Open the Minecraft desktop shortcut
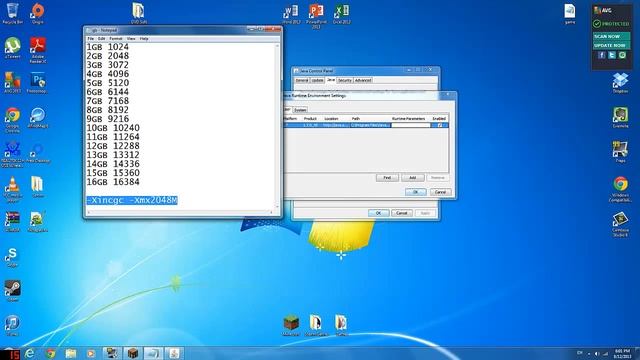640x360 pixels. 291,325
